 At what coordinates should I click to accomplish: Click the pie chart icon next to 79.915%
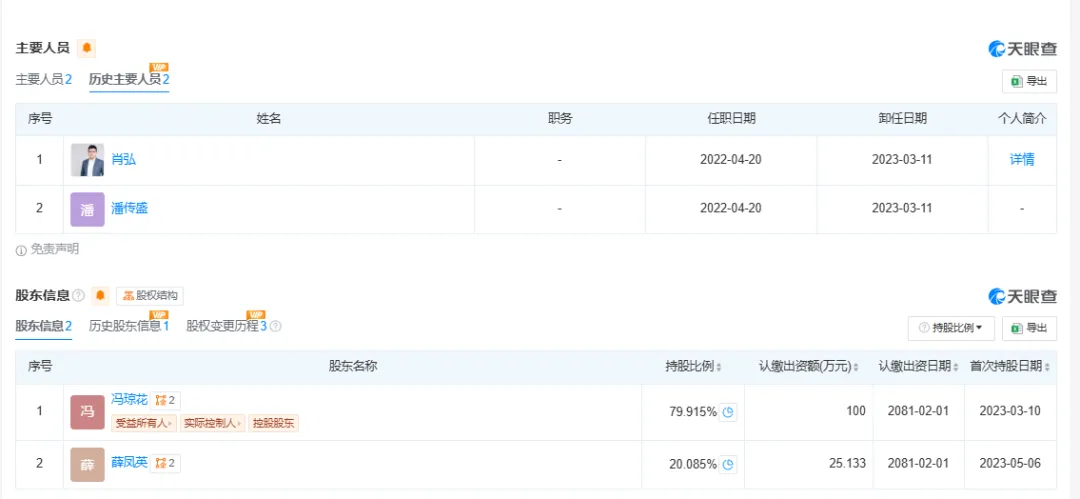click(x=728, y=412)
